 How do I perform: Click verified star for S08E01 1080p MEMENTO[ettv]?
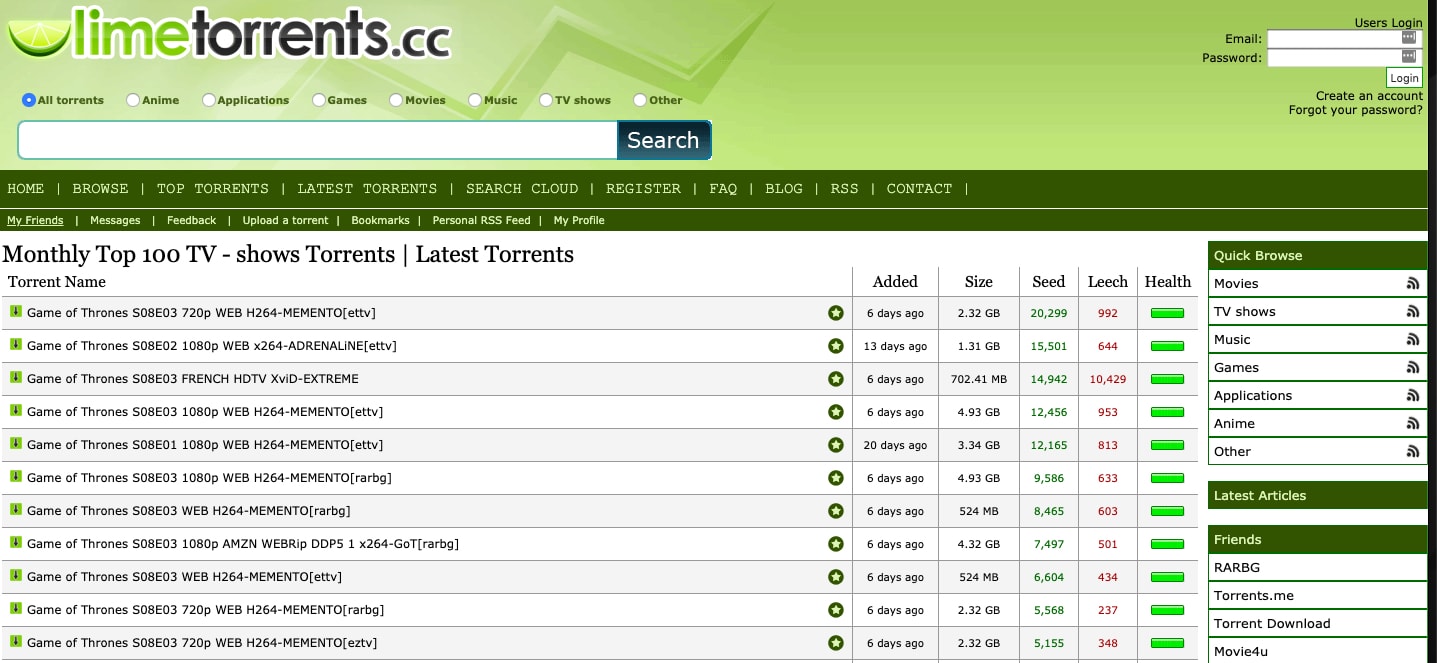pyautogui.click(x=836, y=446)
